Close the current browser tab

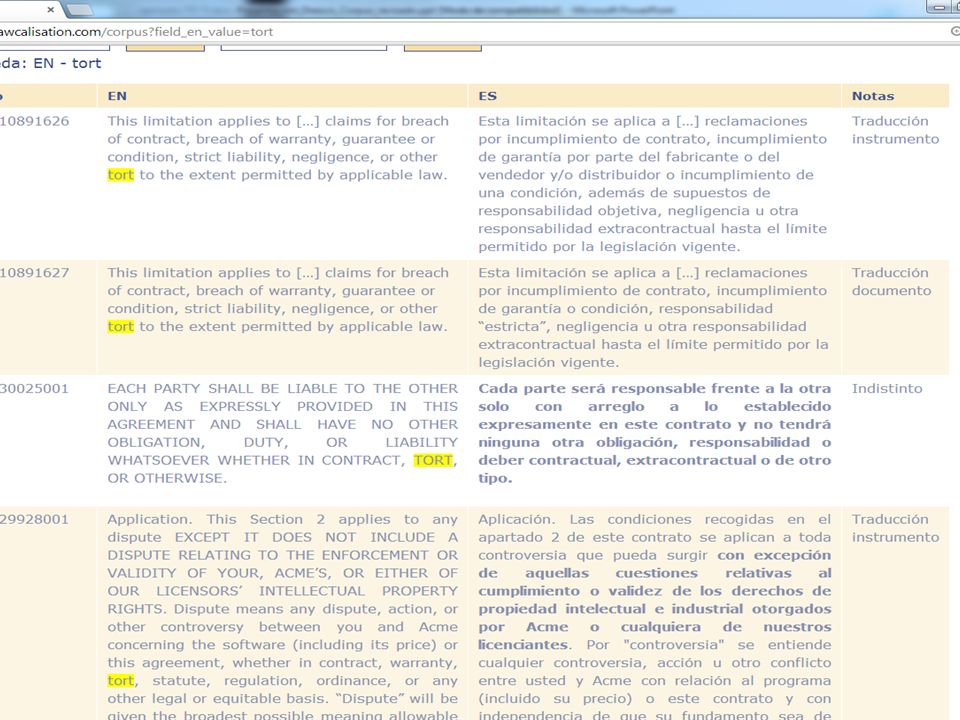click(51, 10)
